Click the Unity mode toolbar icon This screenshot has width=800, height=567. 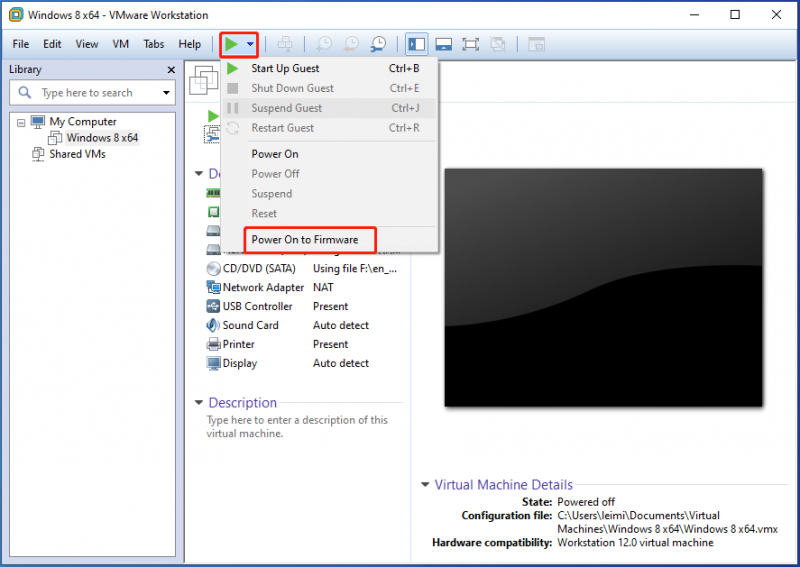pos(497,44)
